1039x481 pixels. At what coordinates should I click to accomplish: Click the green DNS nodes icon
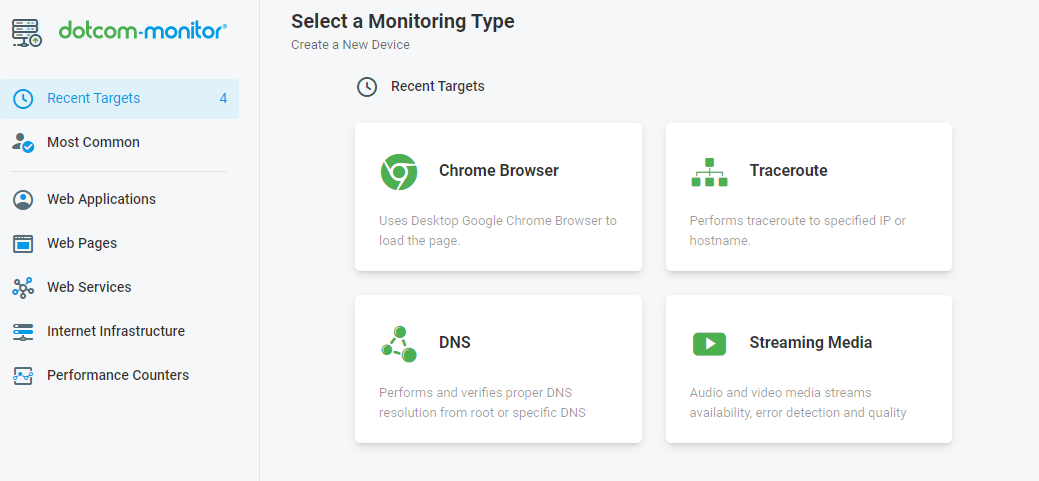pos(399,344)
